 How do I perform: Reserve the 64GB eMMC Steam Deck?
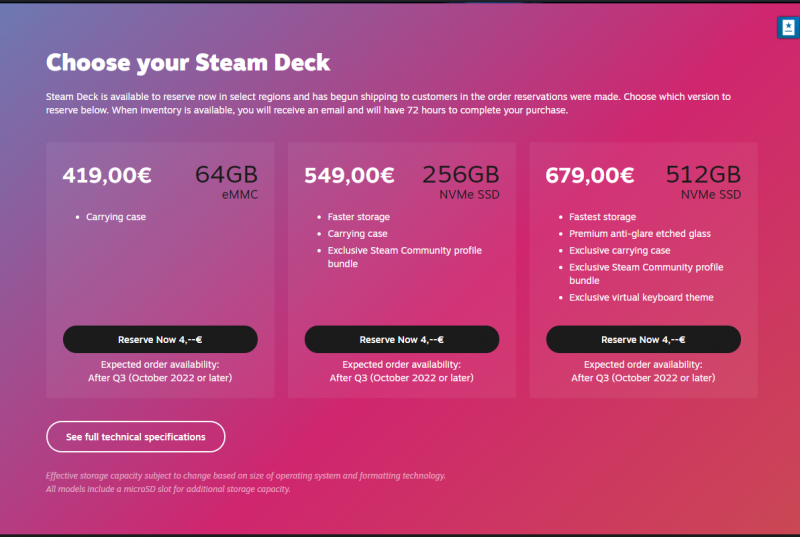pos(160,340)
